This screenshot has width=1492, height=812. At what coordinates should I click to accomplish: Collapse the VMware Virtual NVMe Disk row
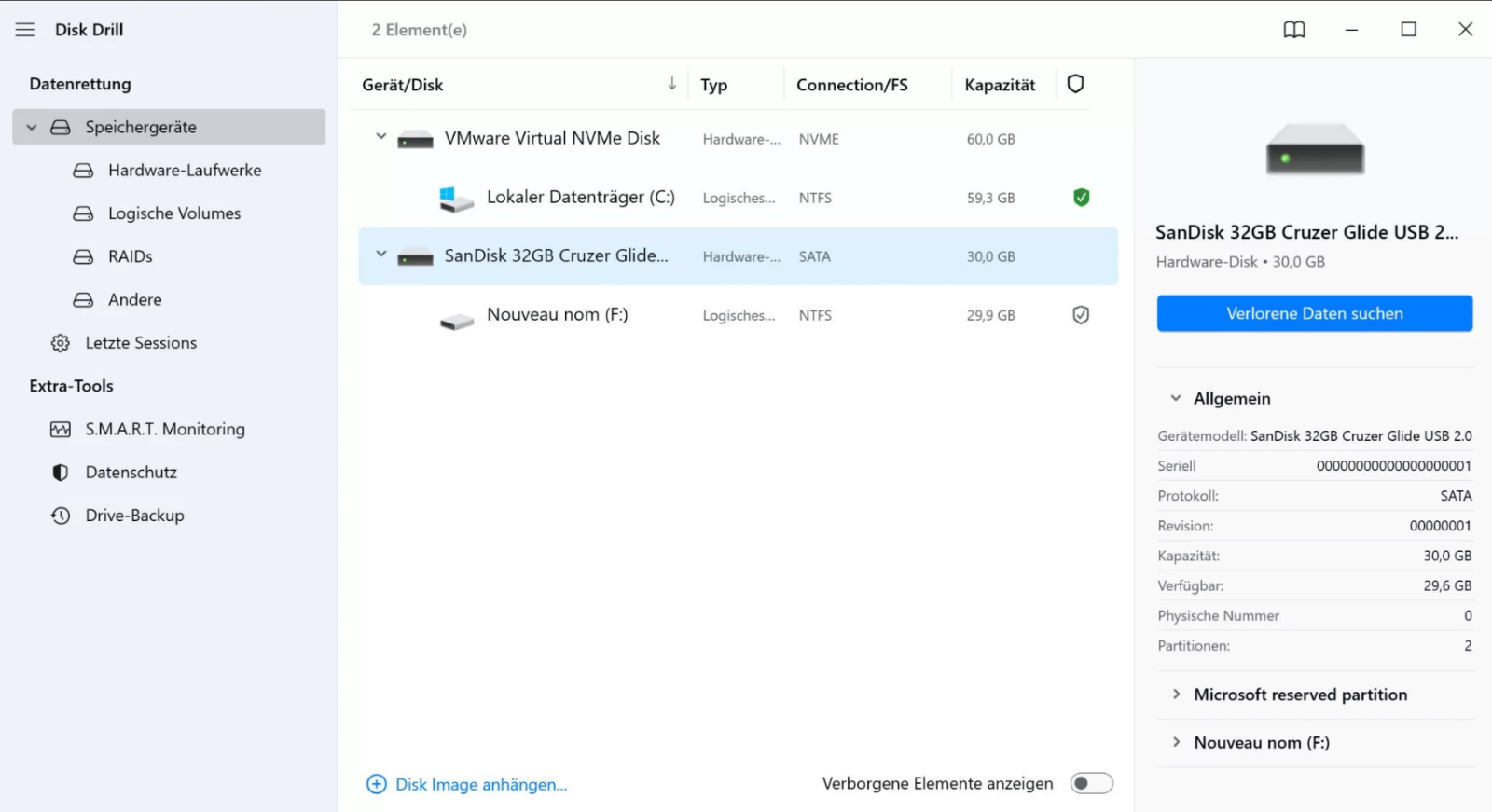380,136
